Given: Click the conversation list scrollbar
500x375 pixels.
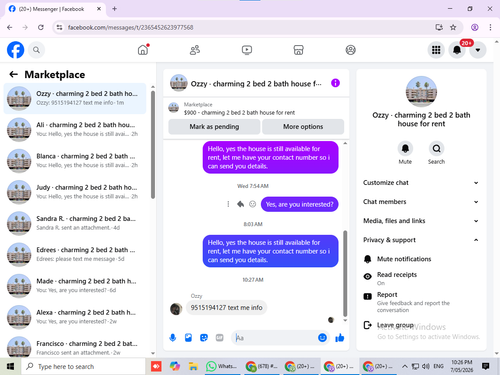Looking at the screenshot, I should click(x=153, y=144).
